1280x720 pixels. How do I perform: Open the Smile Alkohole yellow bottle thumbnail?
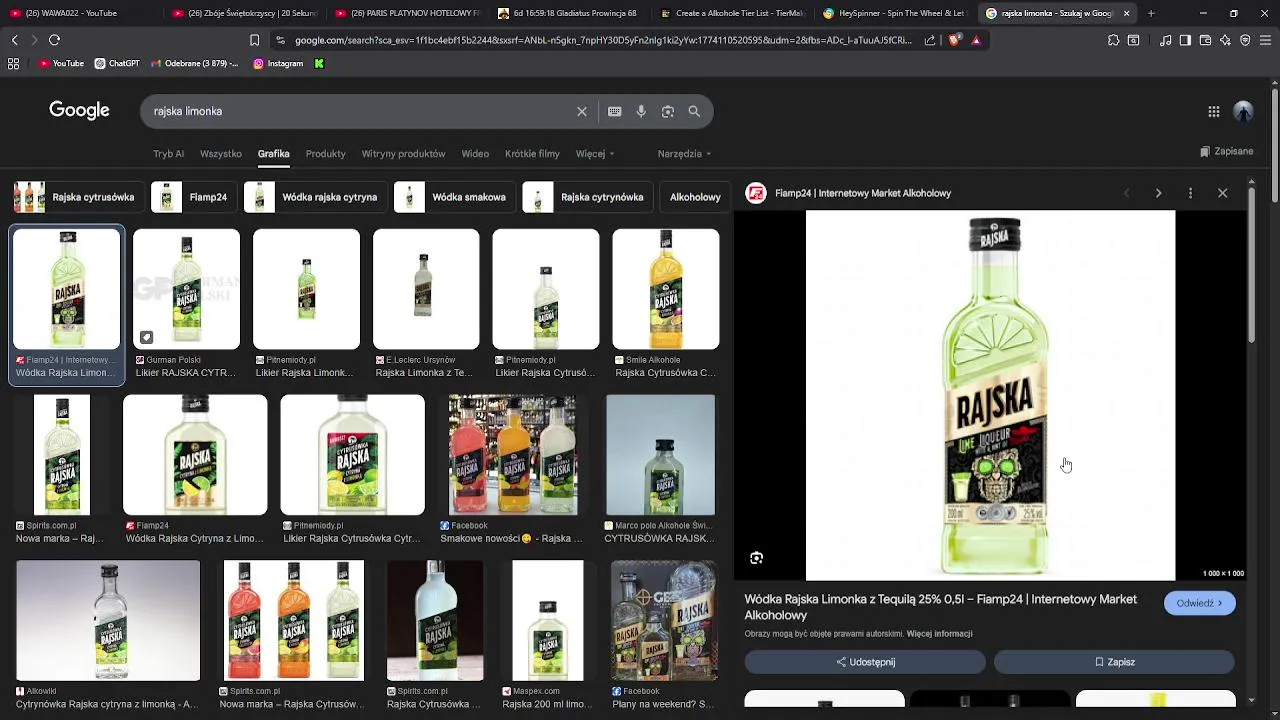[x=666, y=289]
